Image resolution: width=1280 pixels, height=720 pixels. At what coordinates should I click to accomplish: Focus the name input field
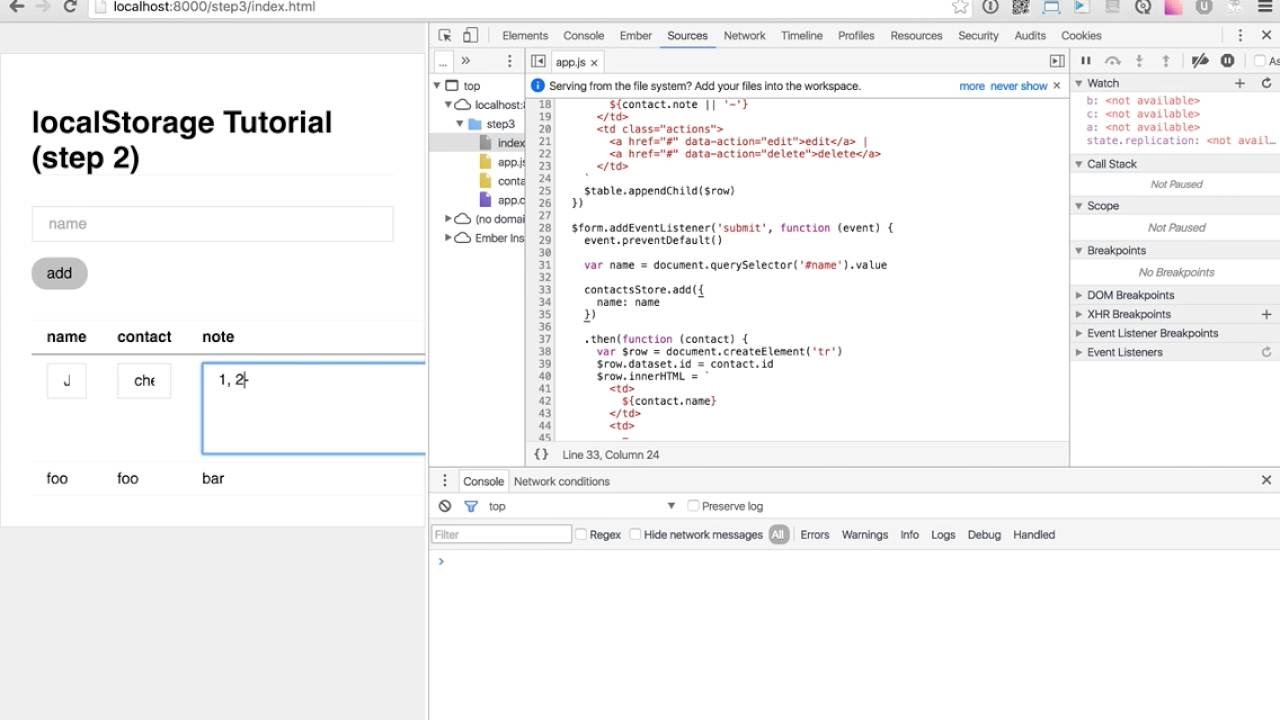(213, 224)
